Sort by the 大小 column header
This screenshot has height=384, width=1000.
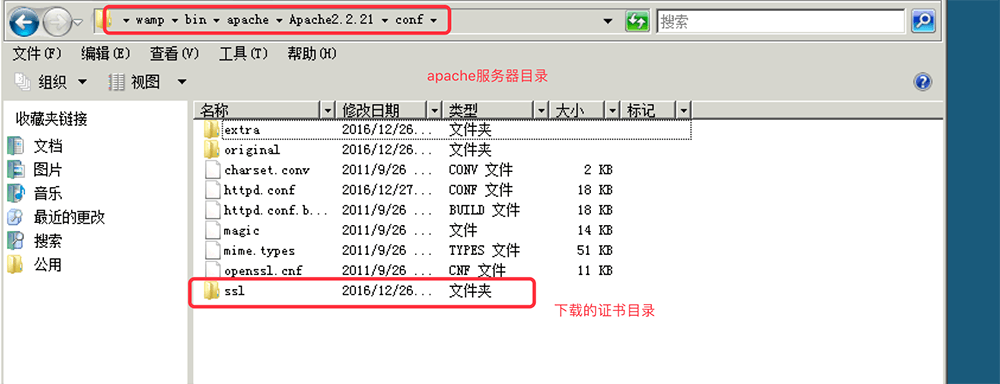pyautogui.click(x=578, y=110)
